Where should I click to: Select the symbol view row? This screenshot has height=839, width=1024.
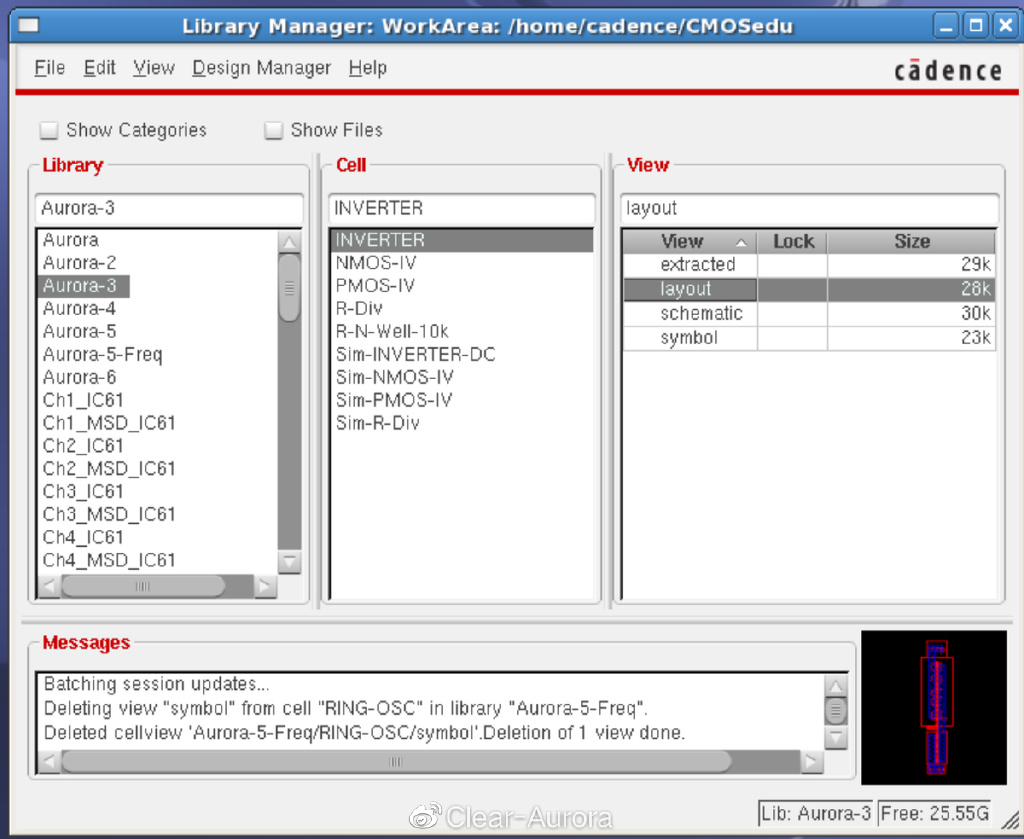click(809, 338)
